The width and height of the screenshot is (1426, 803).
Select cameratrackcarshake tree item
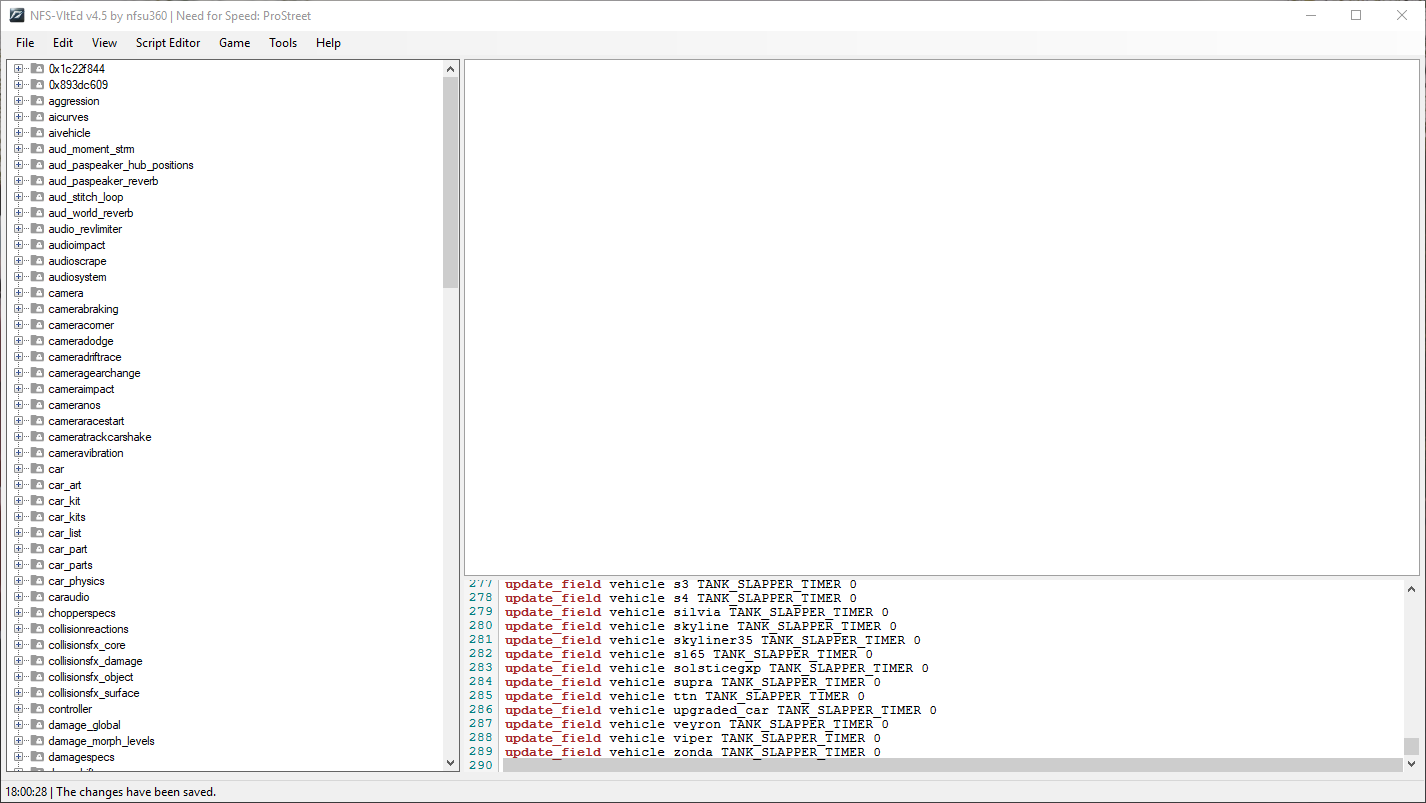point(100,437)
